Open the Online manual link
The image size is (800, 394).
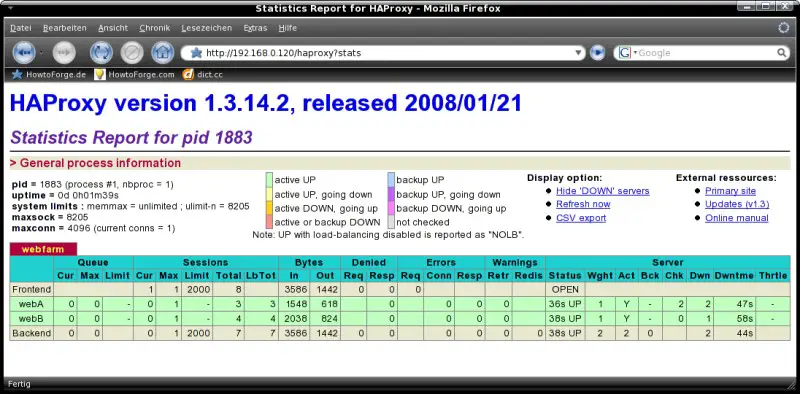pos(736,218)
